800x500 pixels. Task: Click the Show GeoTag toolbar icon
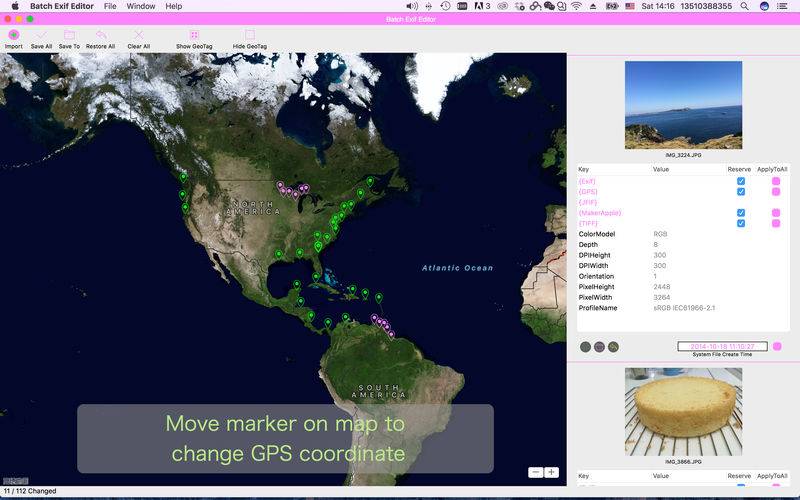tap(194, 35)
